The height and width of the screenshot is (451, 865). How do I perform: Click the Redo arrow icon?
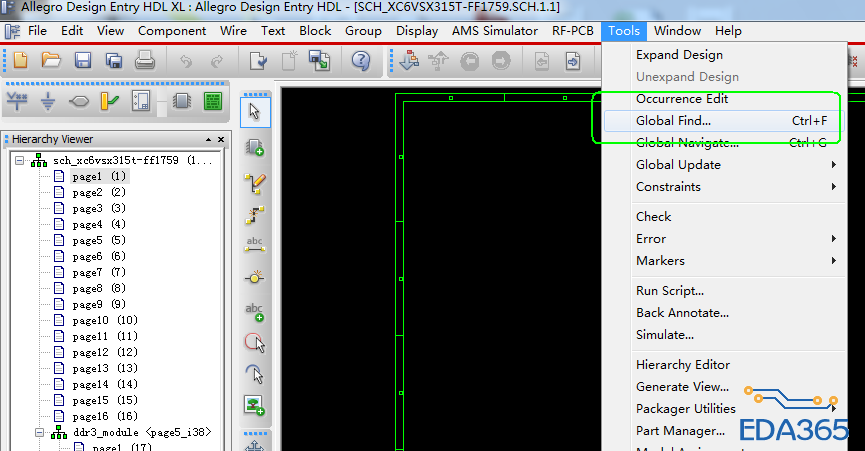tap(217, 61)
